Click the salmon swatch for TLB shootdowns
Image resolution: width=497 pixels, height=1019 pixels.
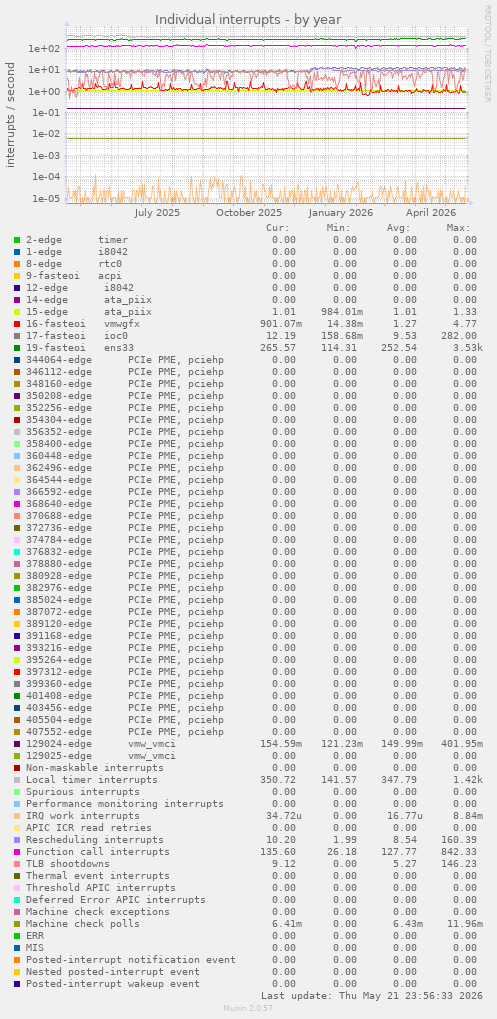(x=17, y=864)
